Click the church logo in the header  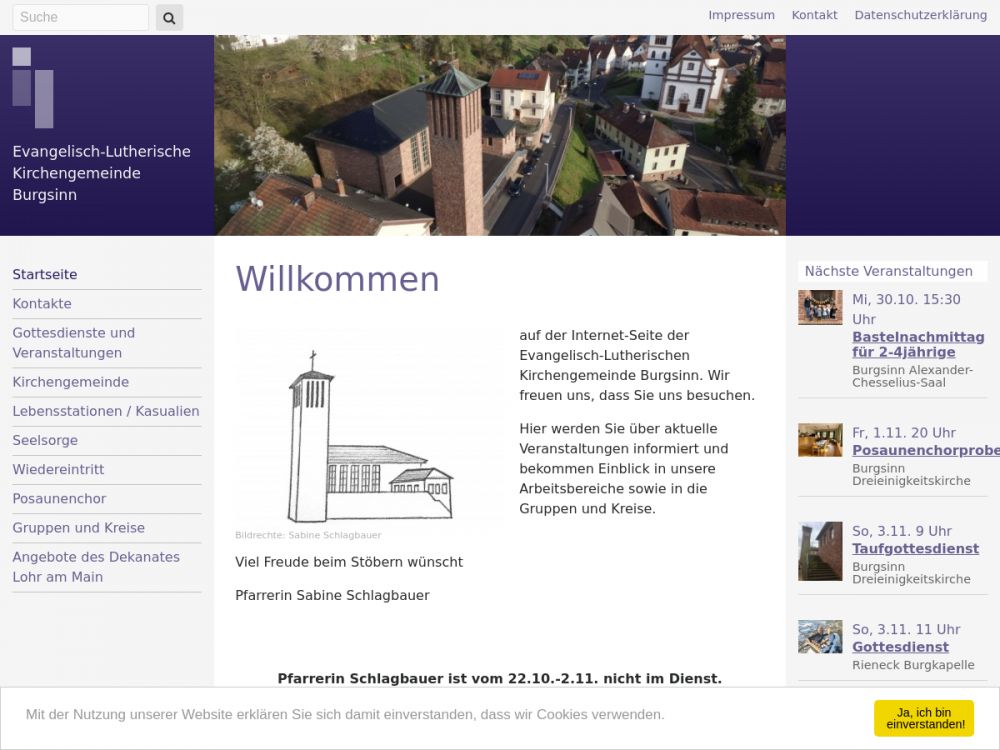[33, 87]
